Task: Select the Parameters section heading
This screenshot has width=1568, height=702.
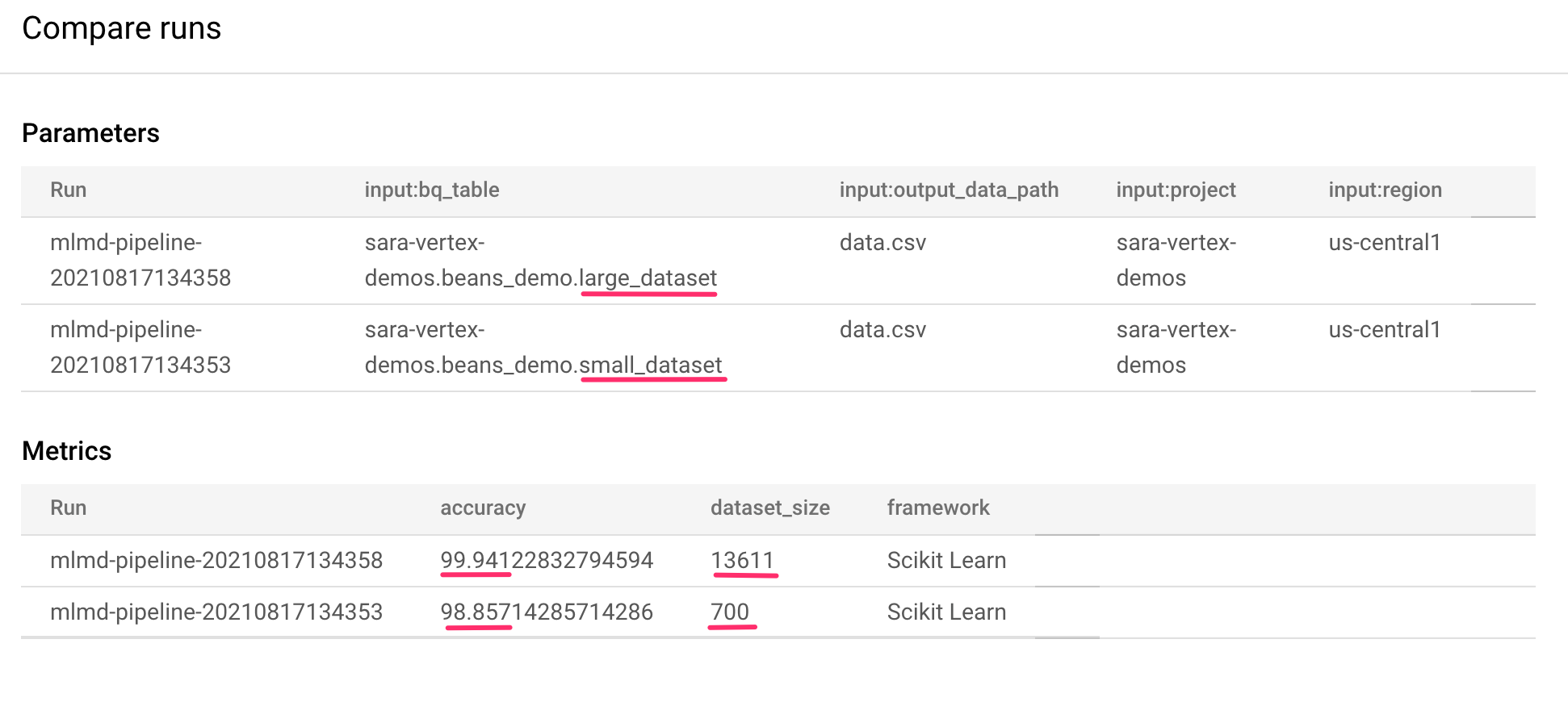Action: [90, 133]
